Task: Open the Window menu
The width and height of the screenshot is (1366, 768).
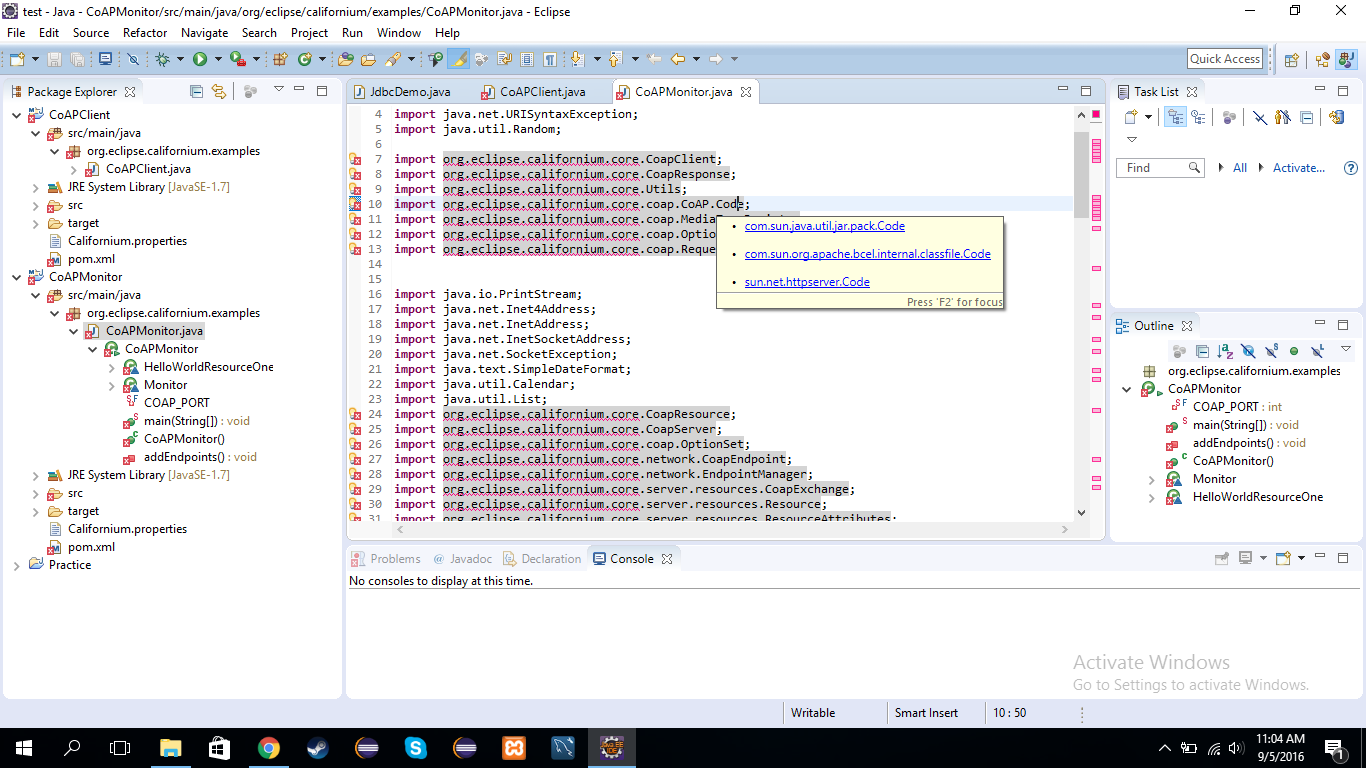Action: pyautogui.click(x=399, y=33)
